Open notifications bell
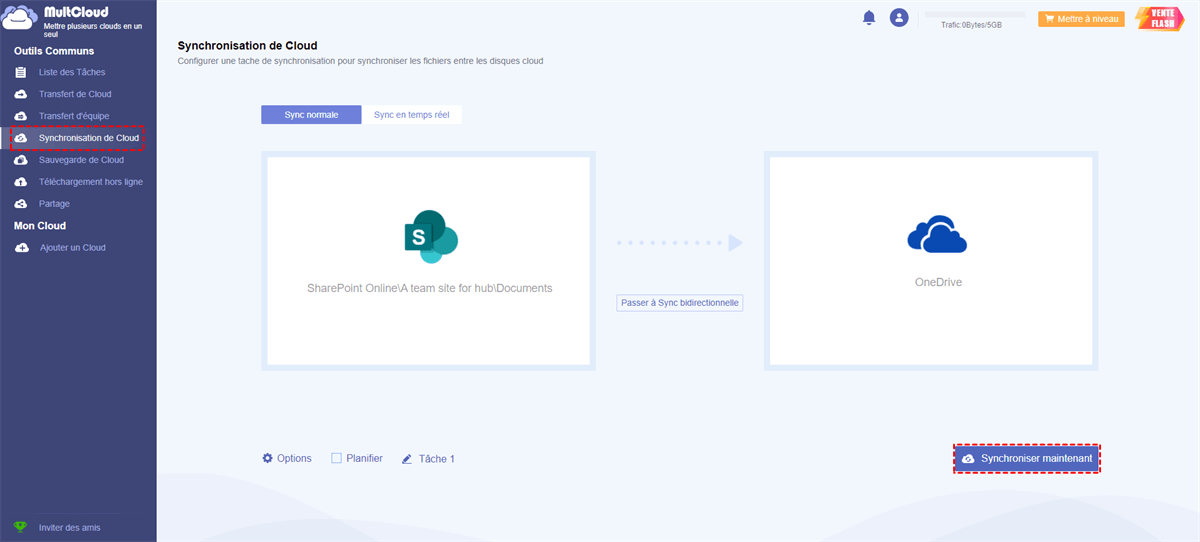The height and width of the screenshot is (542, 1200). click(x=869, y=18)
